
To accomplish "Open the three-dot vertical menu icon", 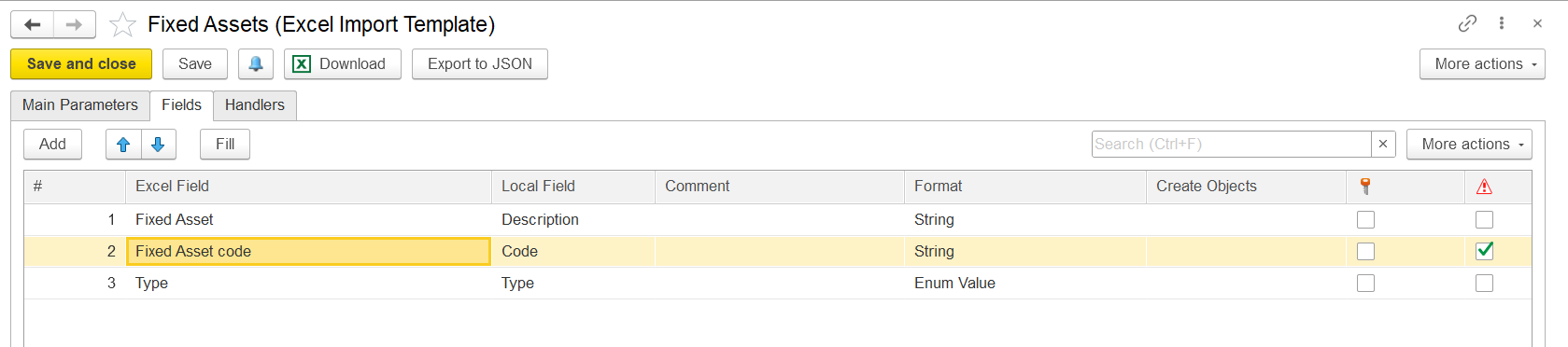I will 1502,23.
